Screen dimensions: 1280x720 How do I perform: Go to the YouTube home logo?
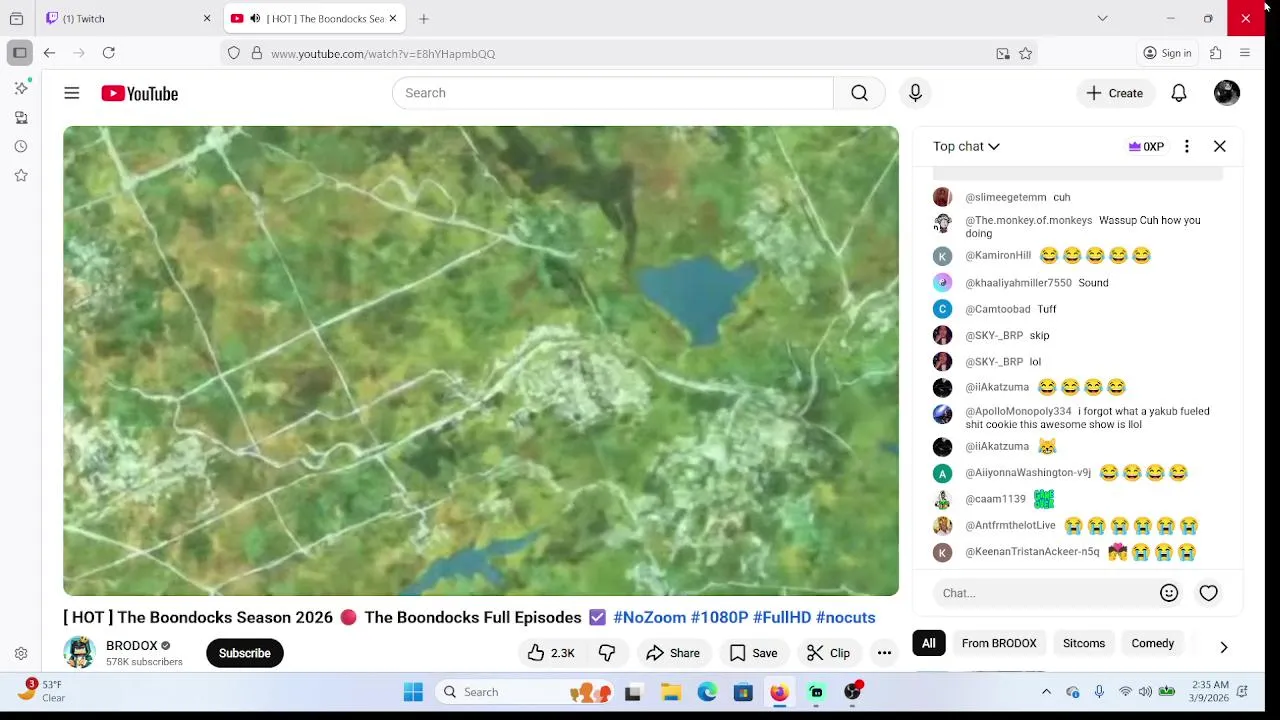(139, 93)
